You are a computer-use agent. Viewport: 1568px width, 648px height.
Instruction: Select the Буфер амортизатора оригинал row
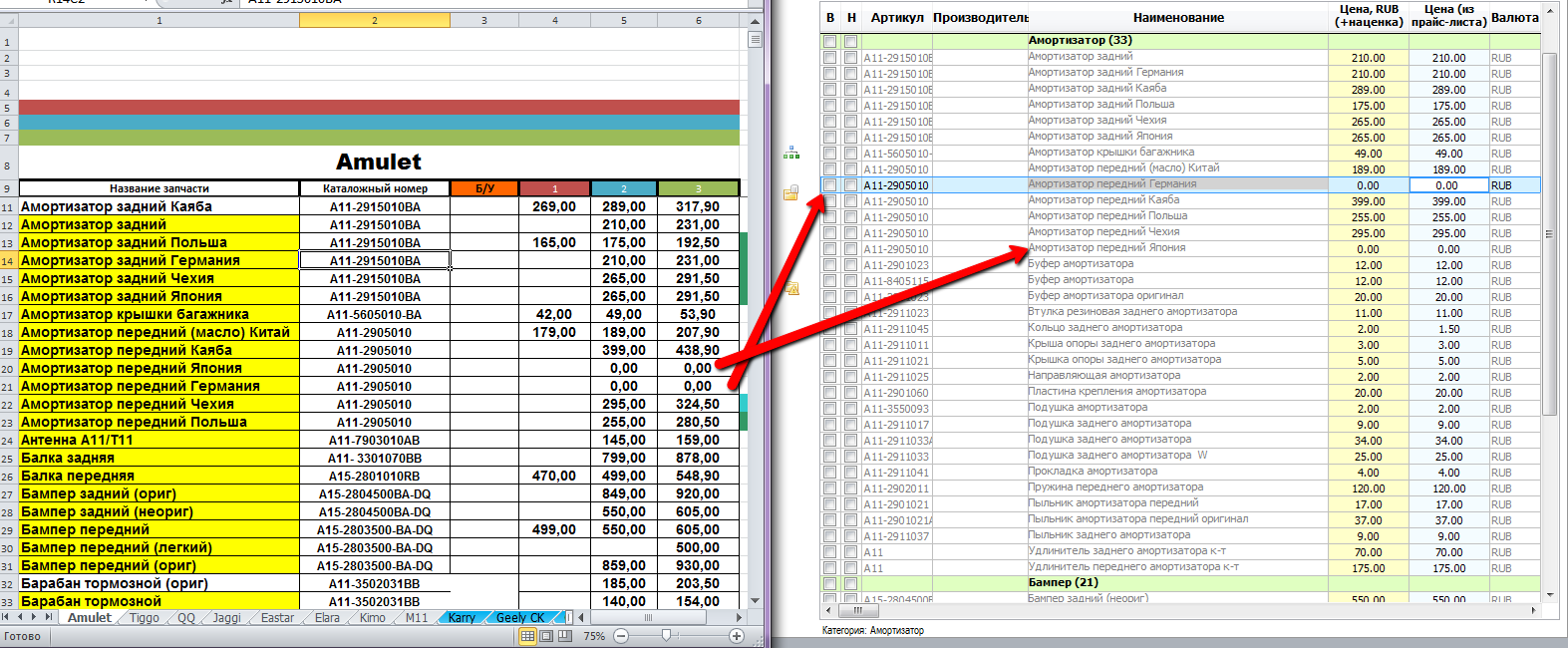click(1178, 296)
